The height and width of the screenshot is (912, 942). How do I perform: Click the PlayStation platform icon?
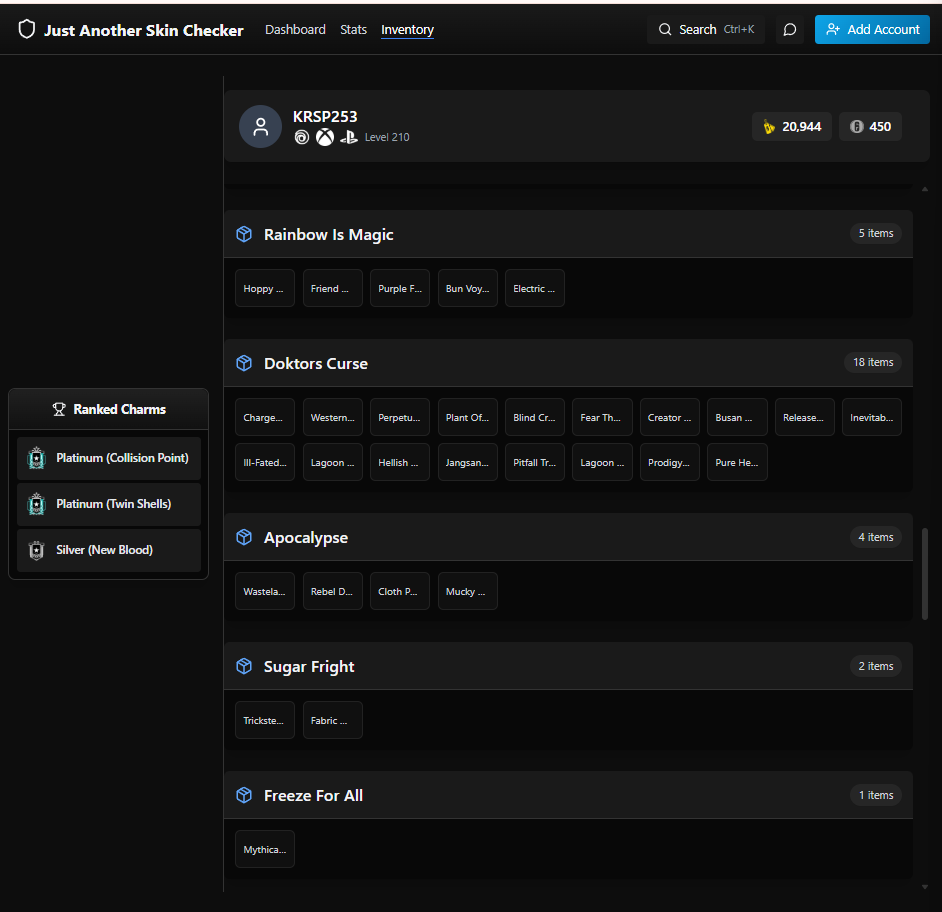pyautogui.click(x=348, y=138)
